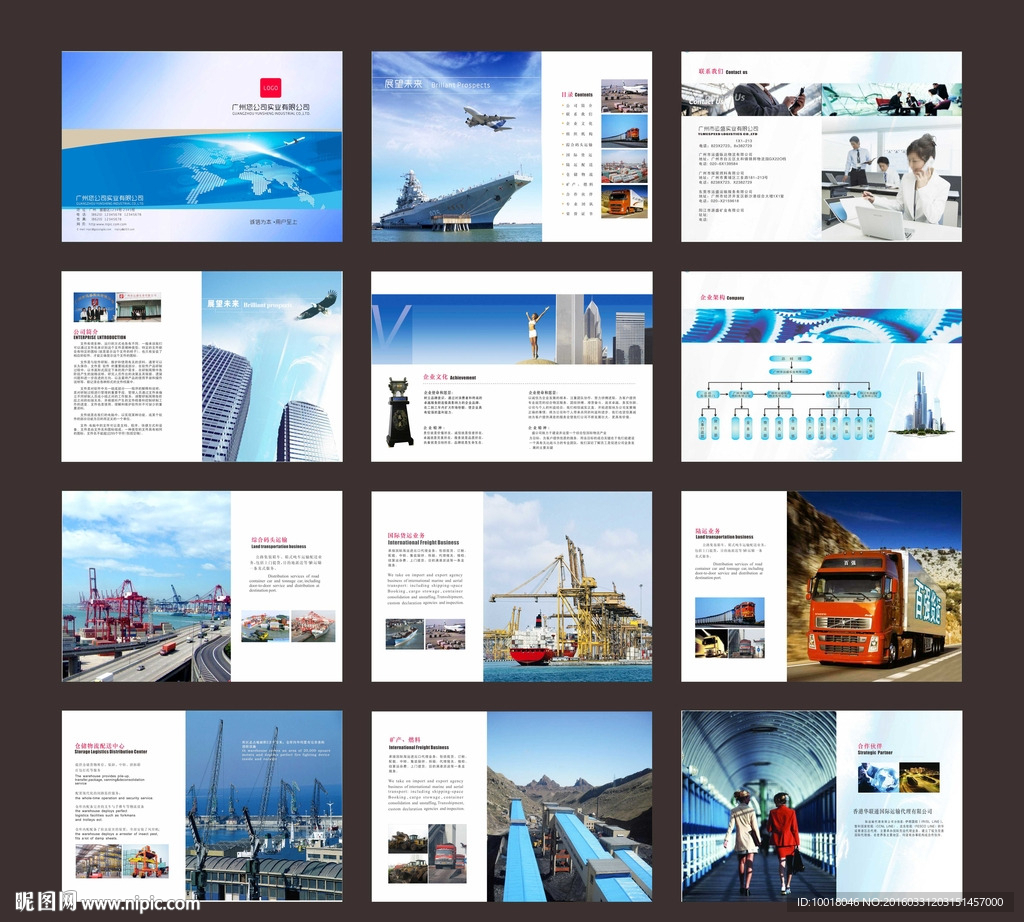The image size is (1024, 922).
Task: Select the woman with raised arms in the banner
Action: point(536,331)
